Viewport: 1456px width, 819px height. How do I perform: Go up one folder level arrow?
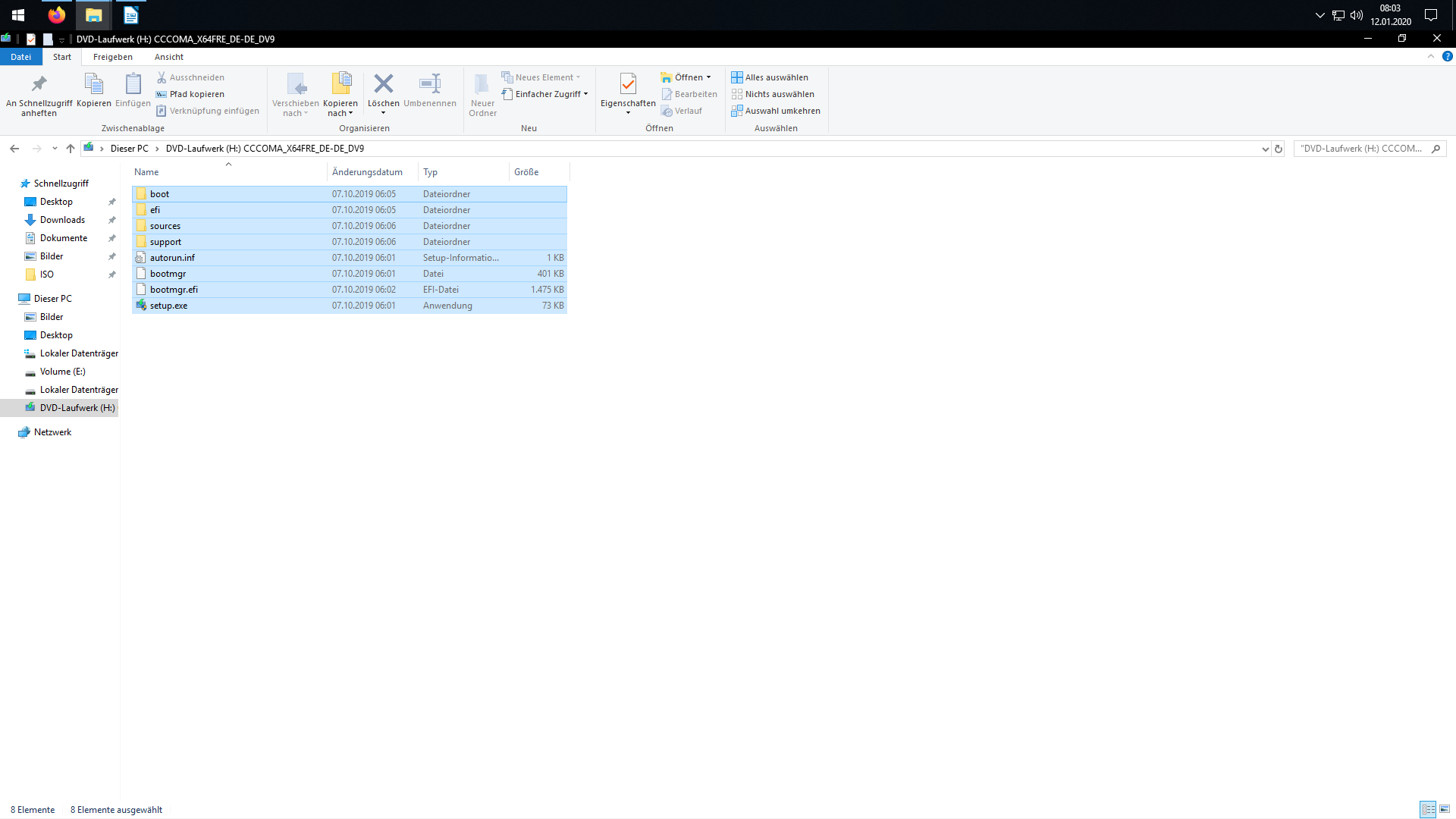(71, 149)
